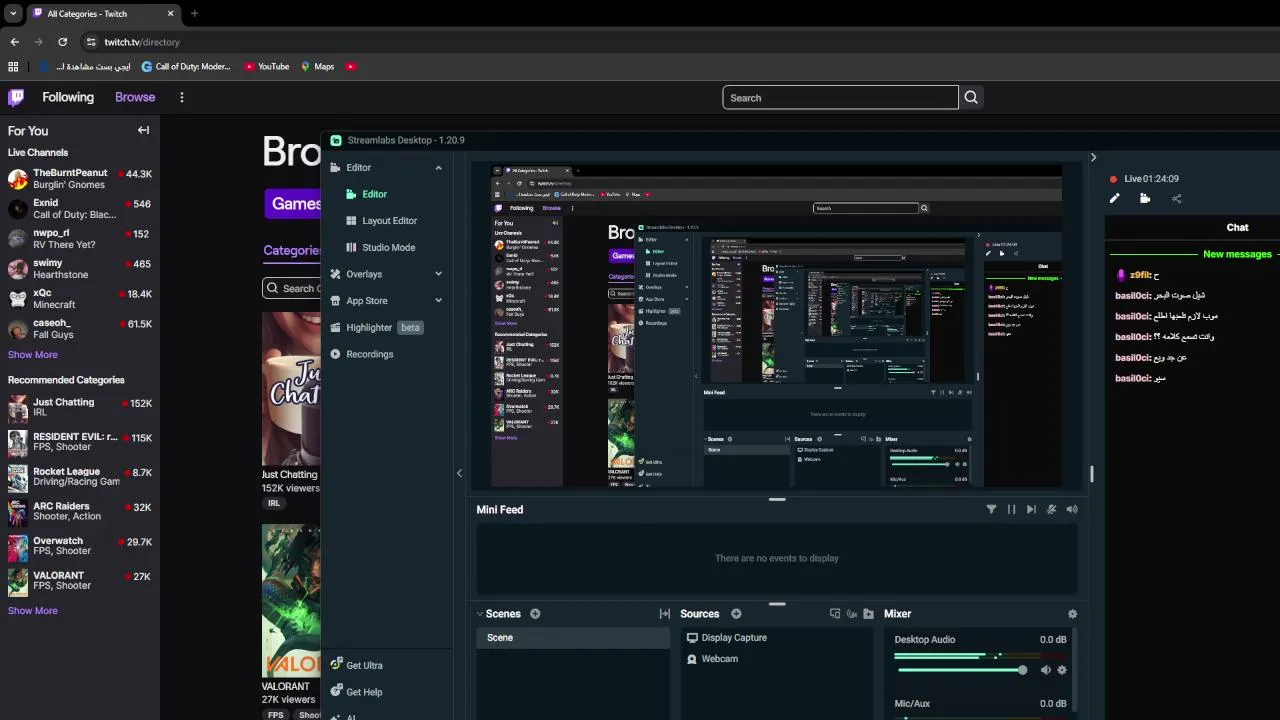Collapse the chat panel arrow
The height and width of the screenshot is (720, 1280).
[1093, 157]
